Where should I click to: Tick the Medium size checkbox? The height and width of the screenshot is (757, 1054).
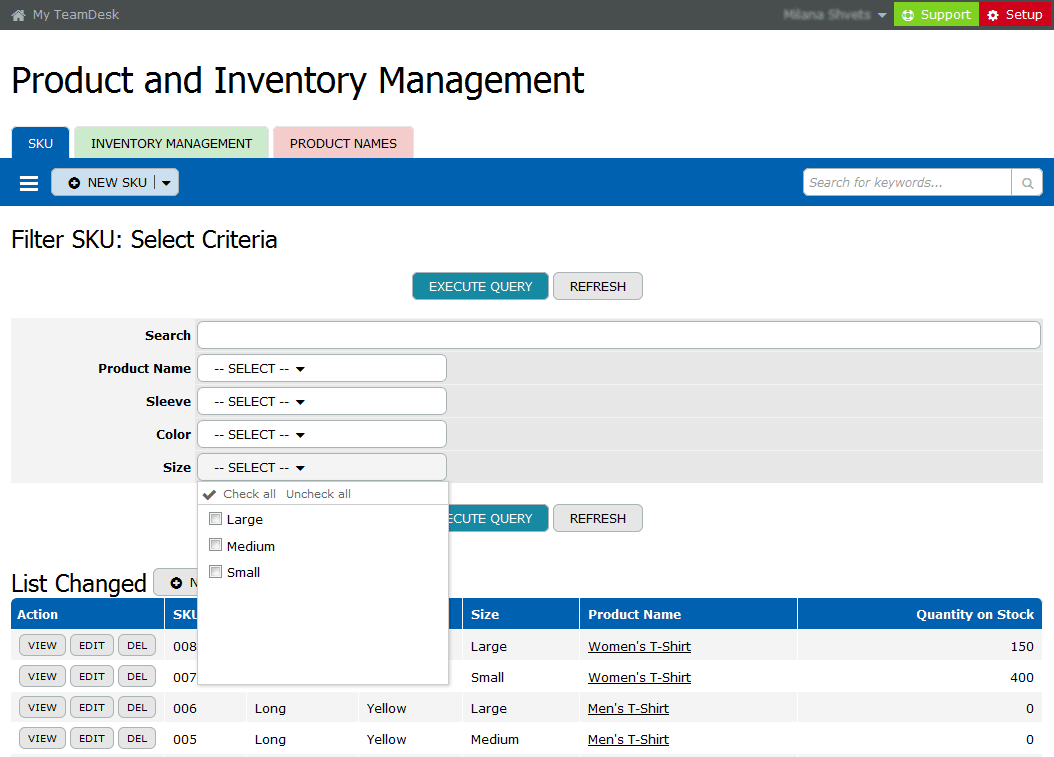coord(215,545)
